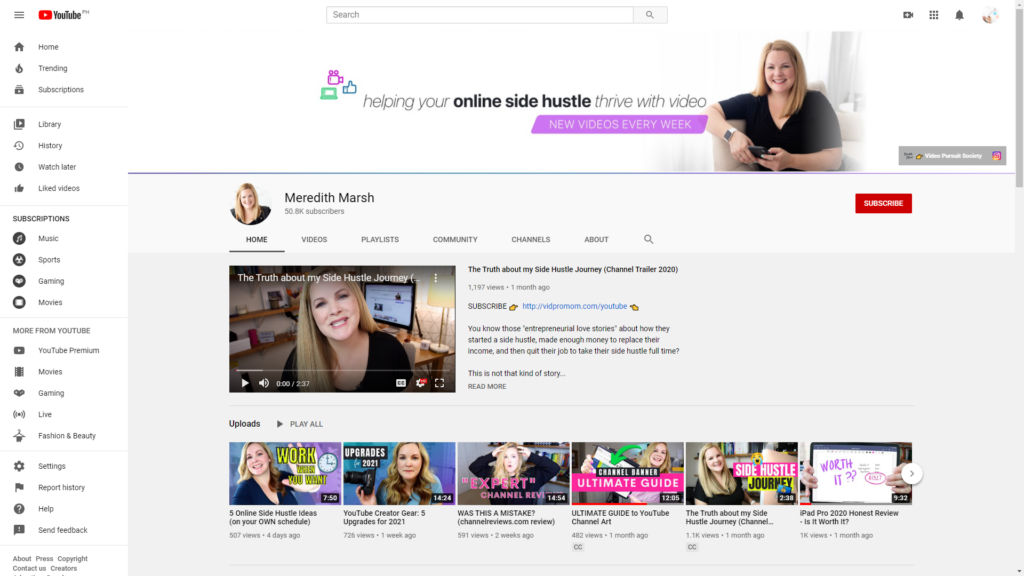This screenshot has width=1024, height=576.
Task: Open the Uploads section heading
Action: point(245,424)
